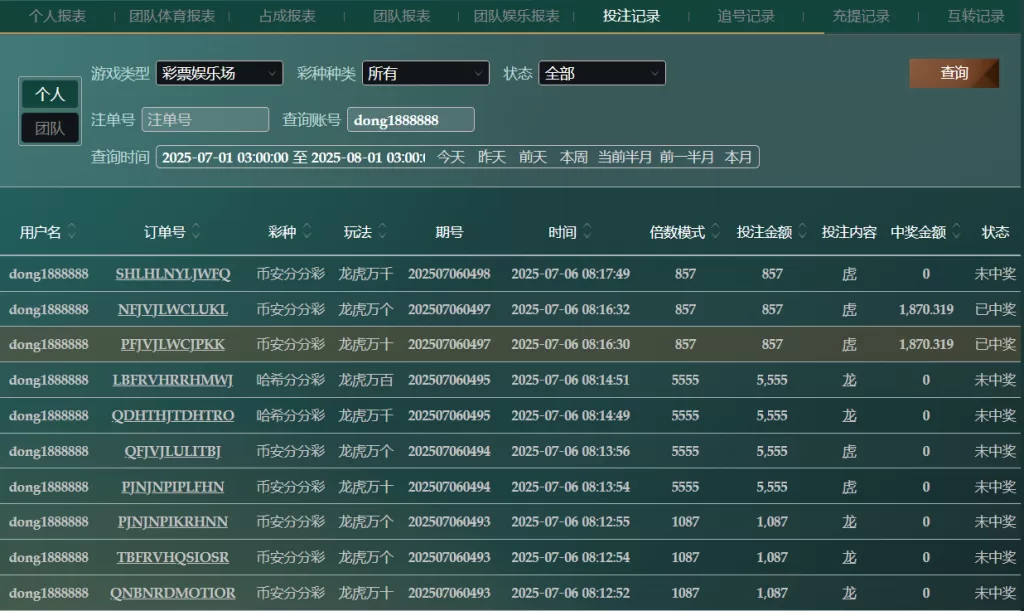Image resolution: width=1024 pixels, height=611 pixels.
Task: Click the 查询 button
Action: (x=954, y=73)
